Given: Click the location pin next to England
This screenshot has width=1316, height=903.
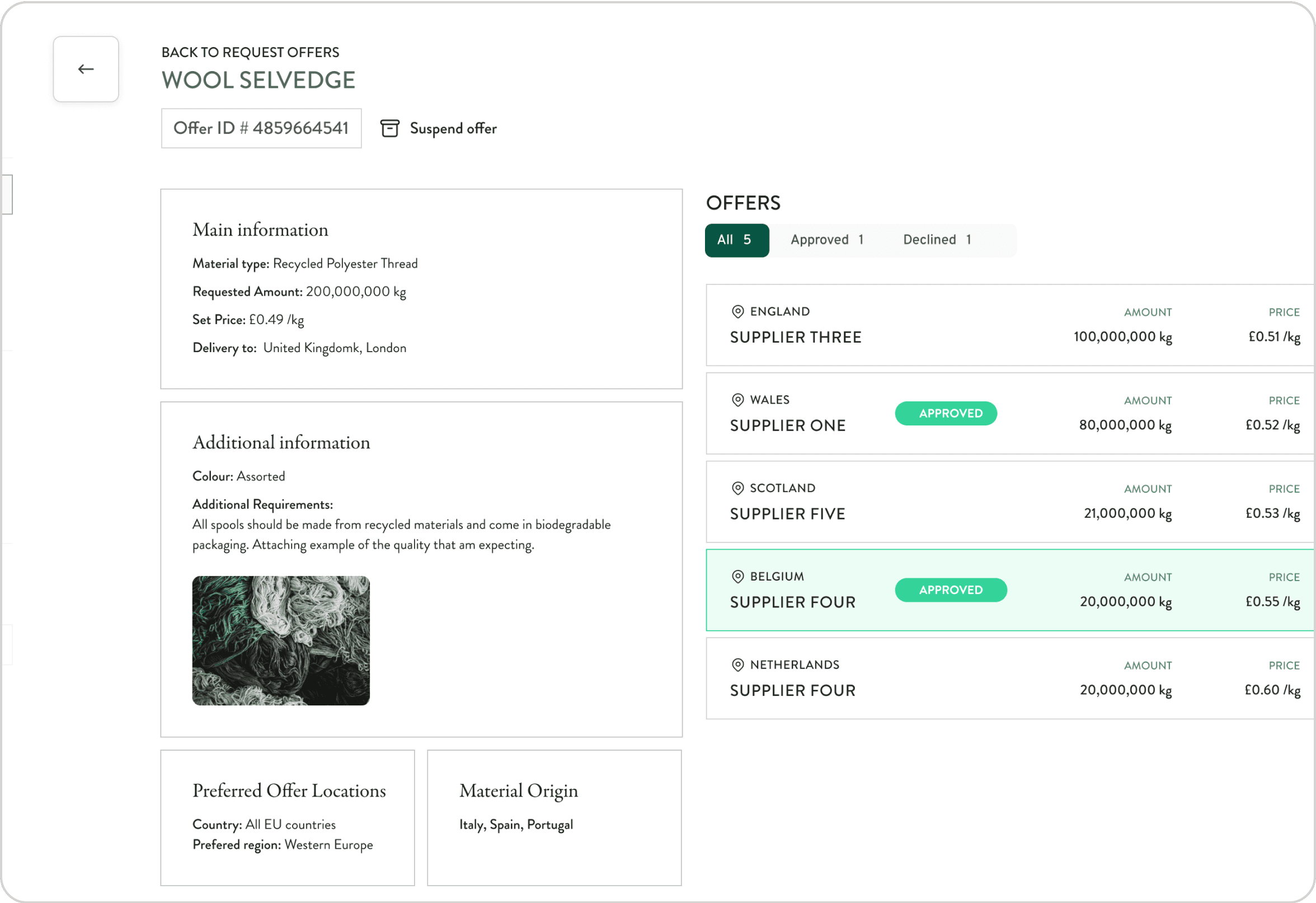Looking at the screenshot, I should tap(738, 312).
